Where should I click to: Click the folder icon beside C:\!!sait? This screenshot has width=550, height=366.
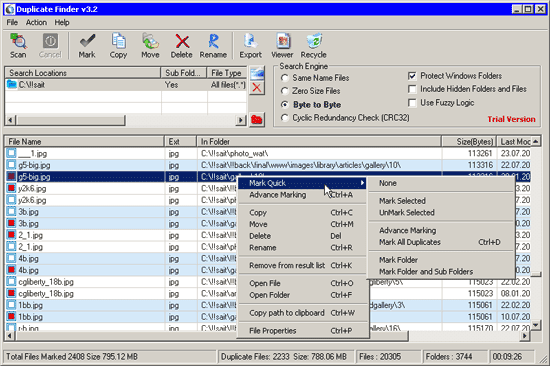[12, 85]
